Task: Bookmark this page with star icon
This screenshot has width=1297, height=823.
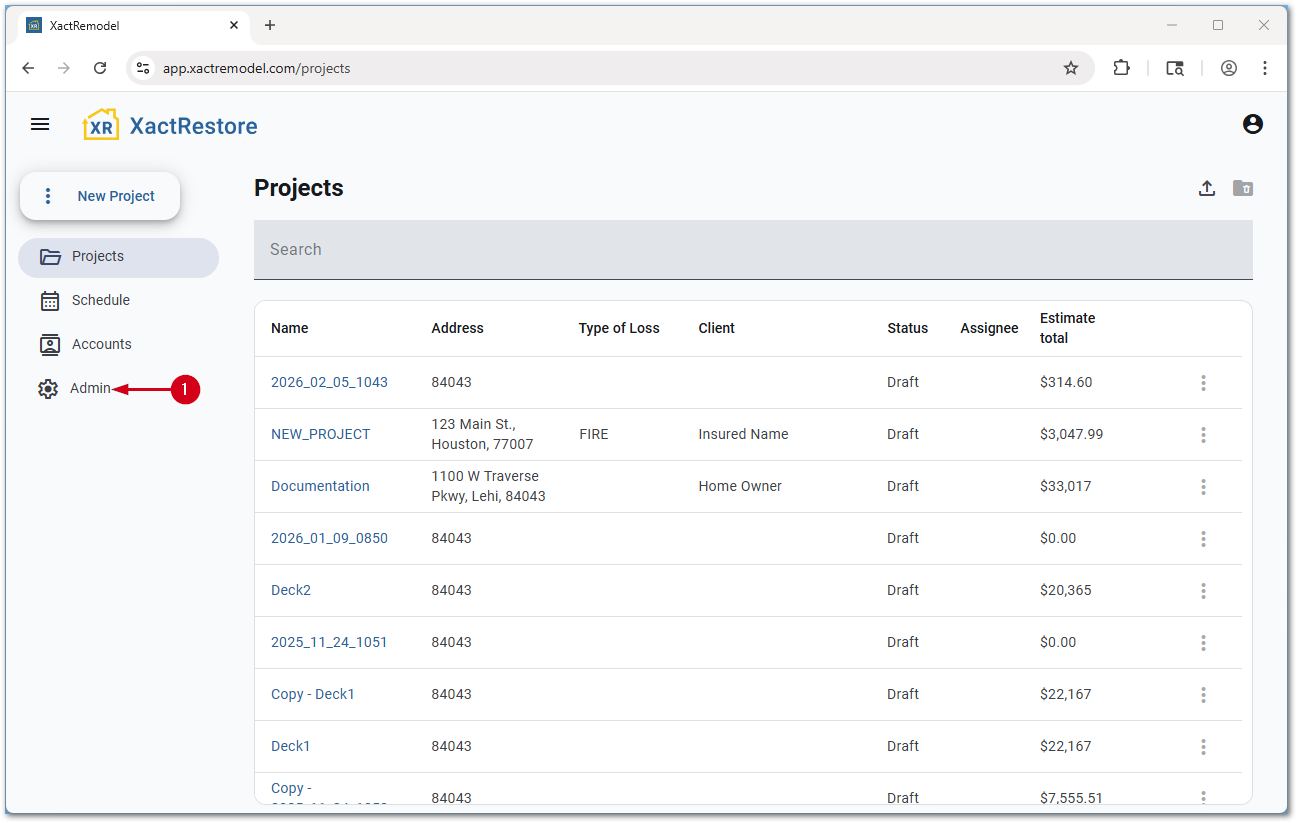Action: [1071, 68]
